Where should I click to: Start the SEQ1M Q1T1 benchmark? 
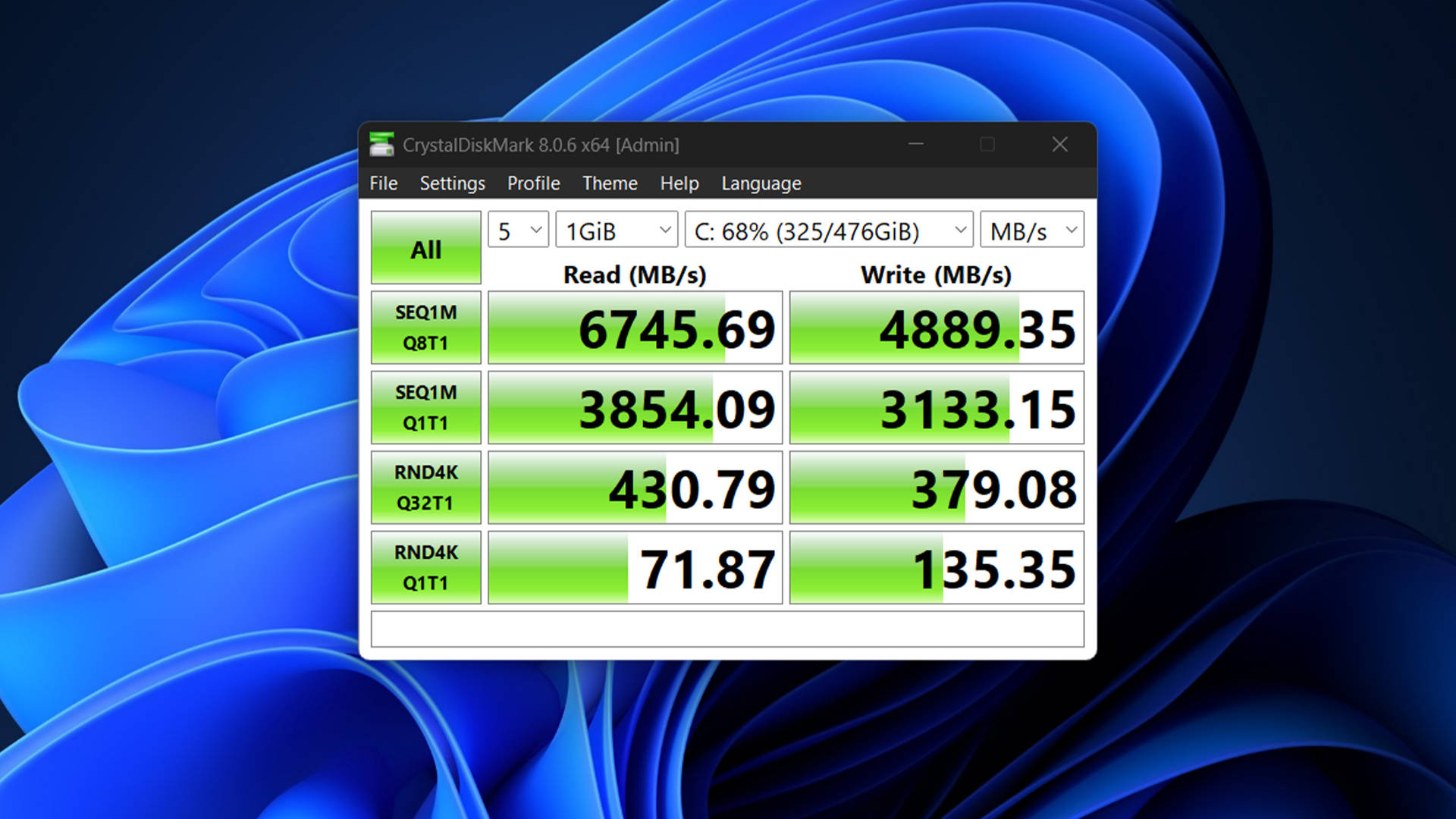(x=426, y=408)
